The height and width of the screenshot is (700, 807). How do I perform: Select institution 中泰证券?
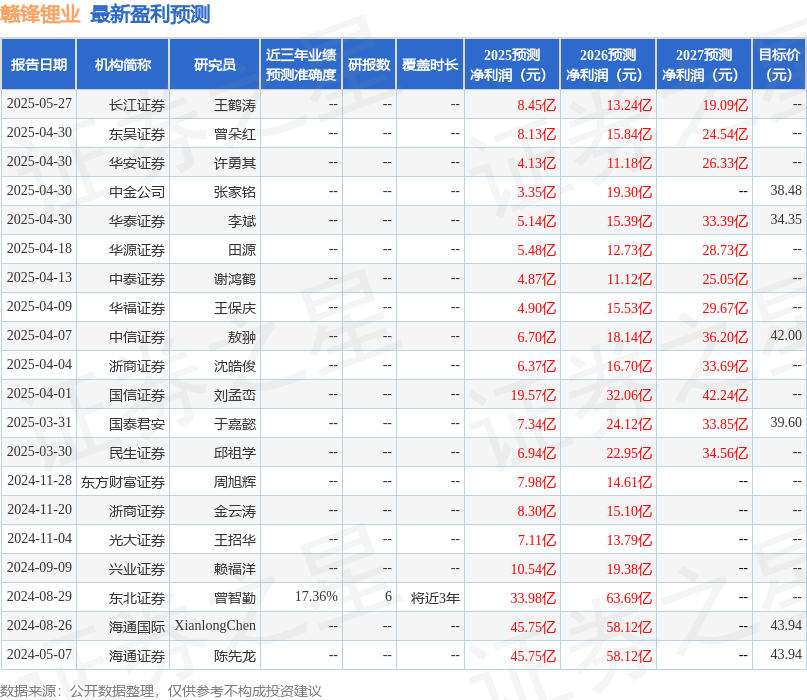point(137,279)
